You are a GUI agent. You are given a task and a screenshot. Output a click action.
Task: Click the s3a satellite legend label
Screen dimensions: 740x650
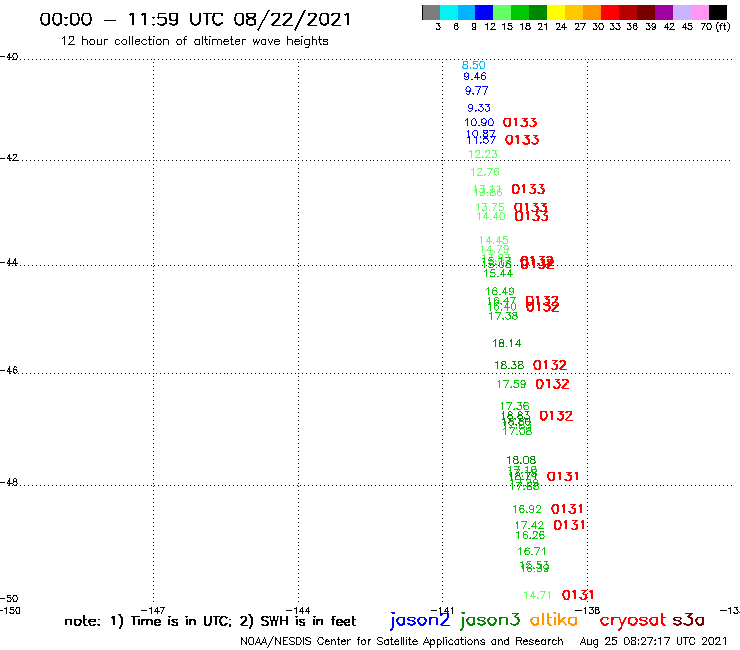(688, 620)
